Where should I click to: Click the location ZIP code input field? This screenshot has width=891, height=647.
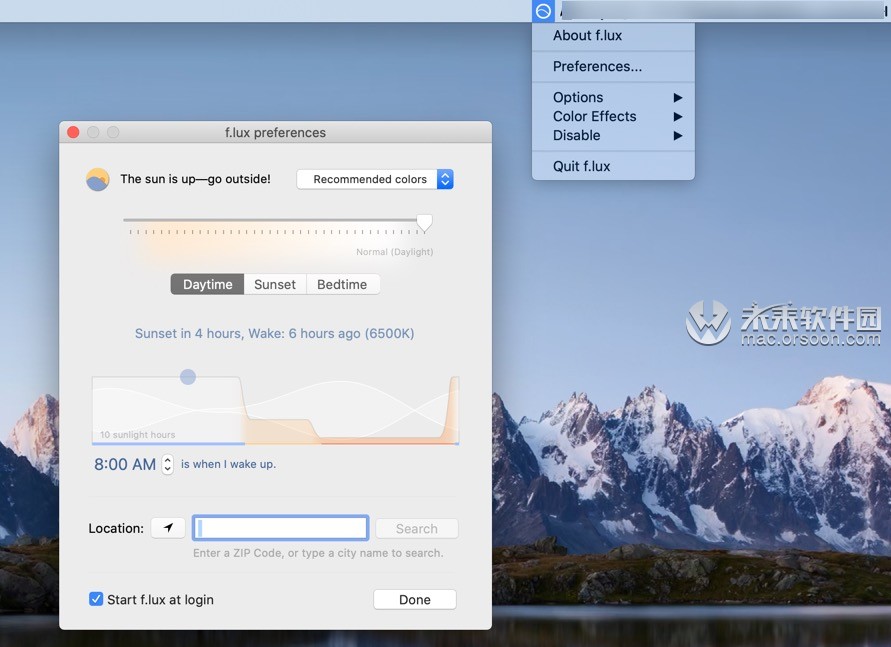pos(280,527)
